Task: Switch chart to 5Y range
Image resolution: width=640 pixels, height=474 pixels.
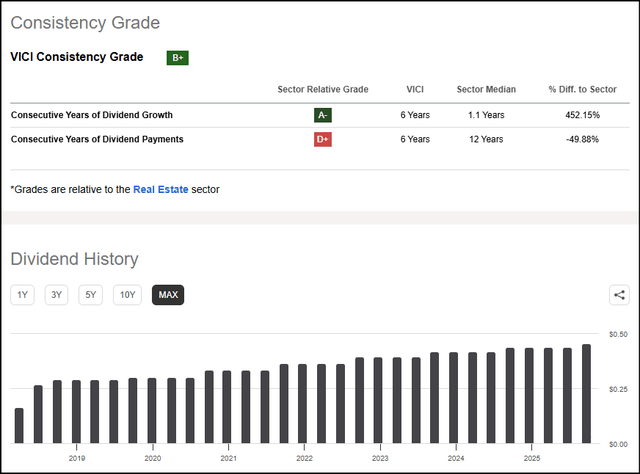Action: pos(91,295)
